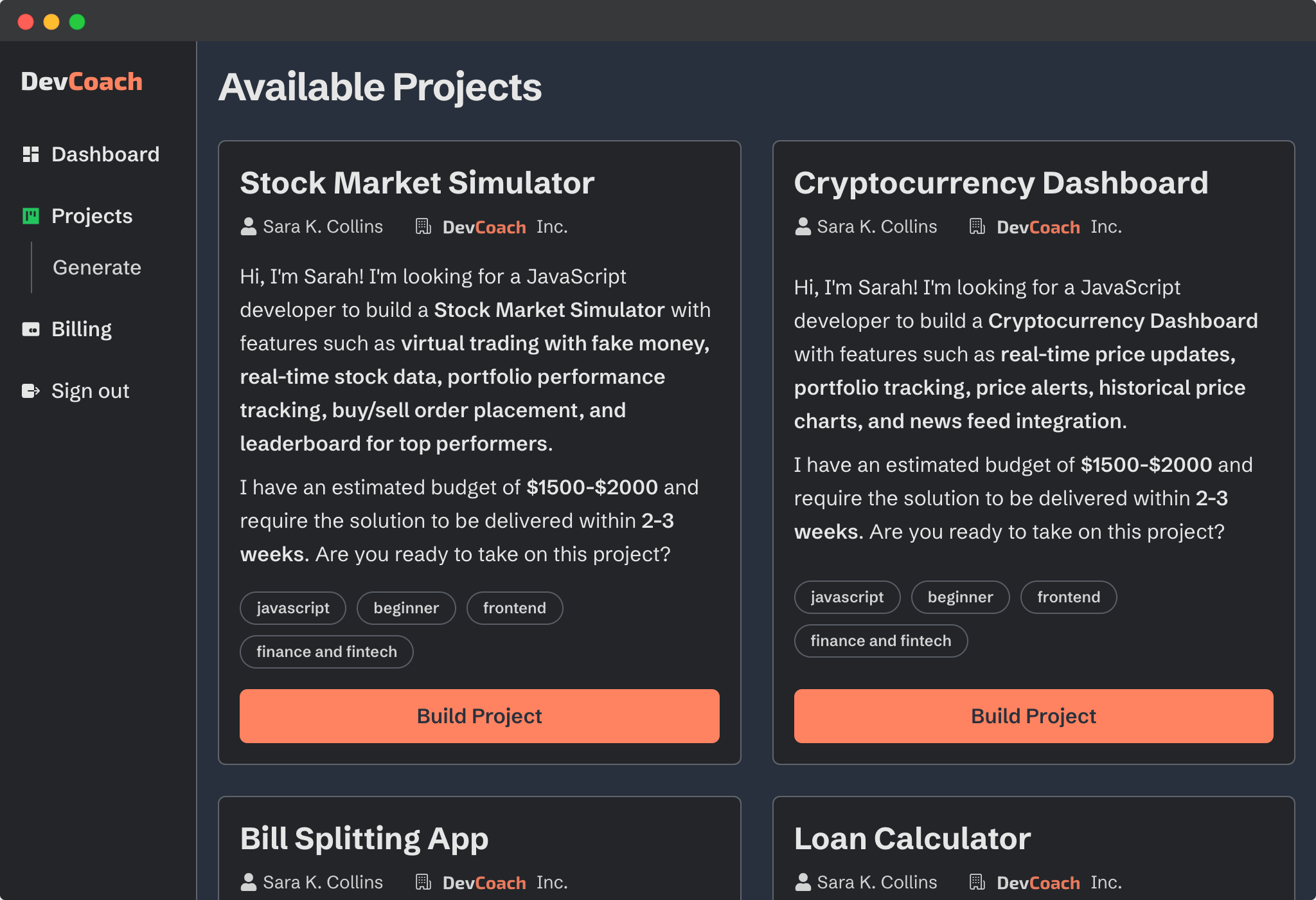Viewport: 1316px width, 900px height.
Task: Select the javascript tag on Stock Market Simulator
Action: (x=293, y=607)
